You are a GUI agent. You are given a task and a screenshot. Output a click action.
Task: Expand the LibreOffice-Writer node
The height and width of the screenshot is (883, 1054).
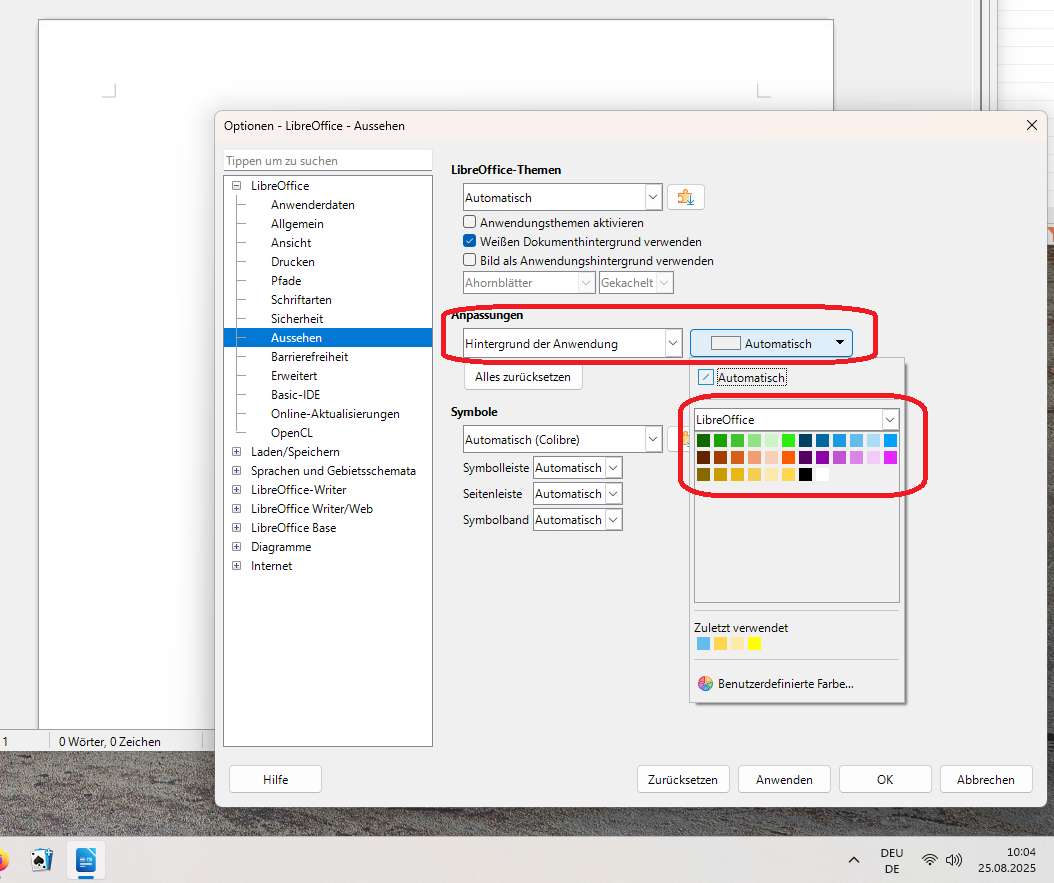tap(237, 490)
